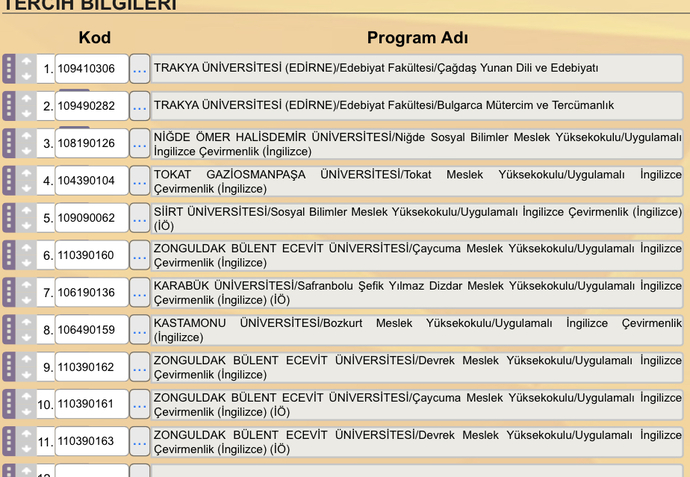The width and height of the screenshot is (690, 477).
Task: Select the code field containing 109410306
Action: 92,69
